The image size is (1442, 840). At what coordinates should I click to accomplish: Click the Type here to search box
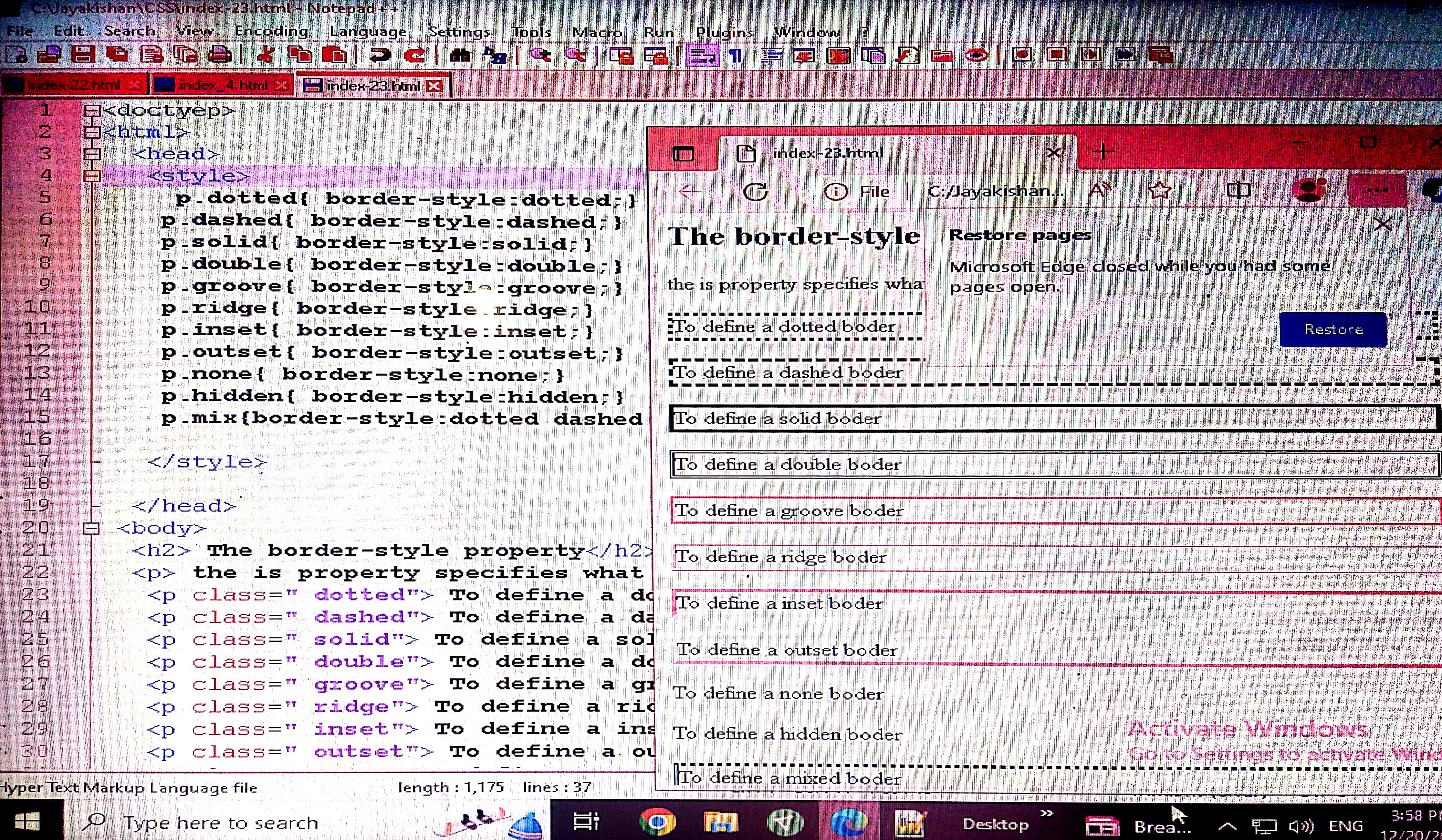tap(220, 823)
